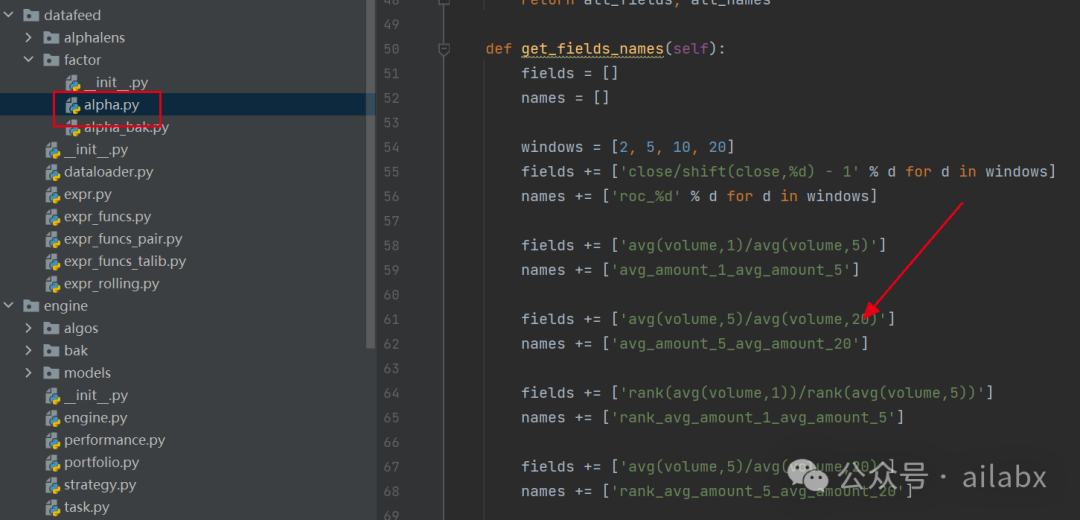This screenshot has height=520, width=1080.
Task: Open task.py in project tree
Action: point(87,508)
